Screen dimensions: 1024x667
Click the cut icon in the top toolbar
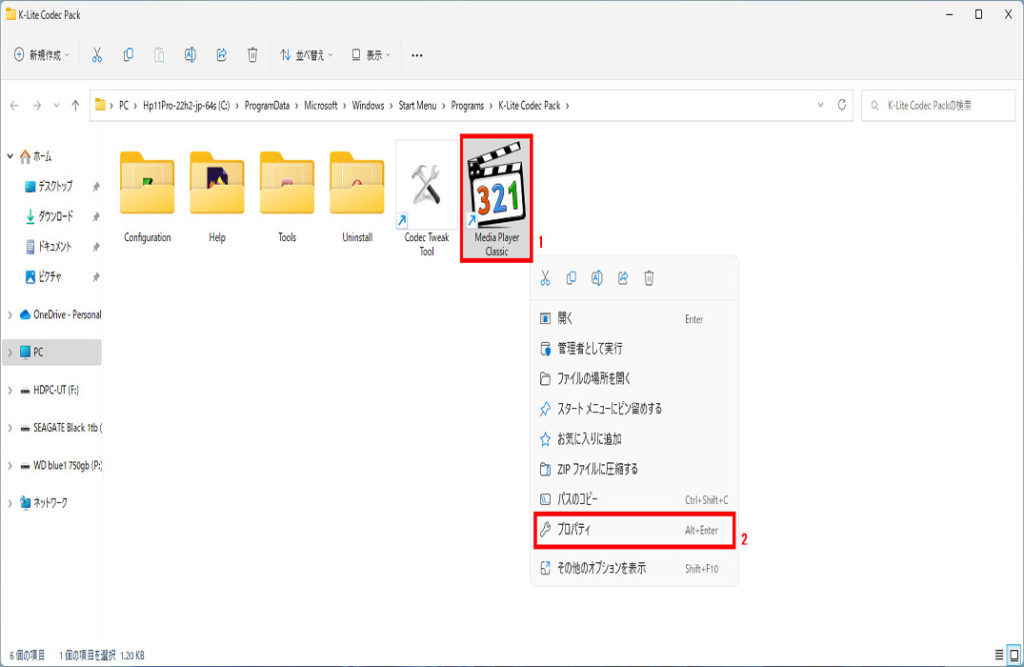(97, 55)
